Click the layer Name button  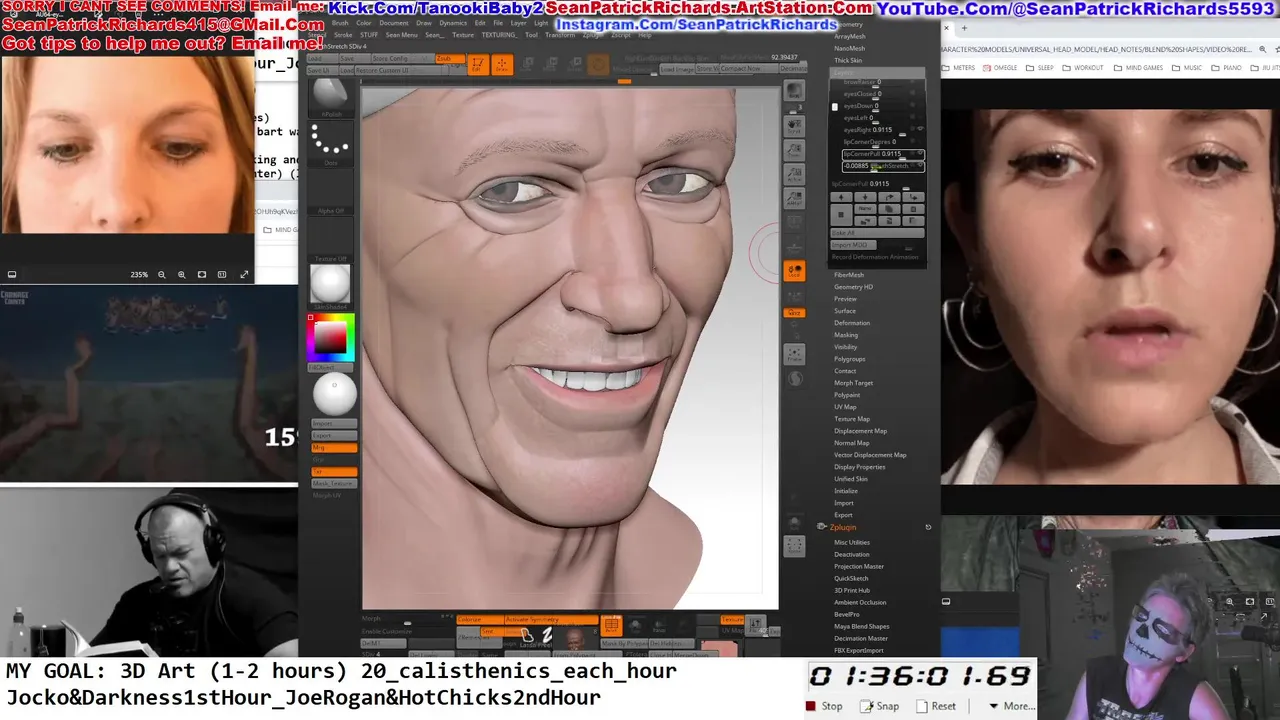pos(864,208)
